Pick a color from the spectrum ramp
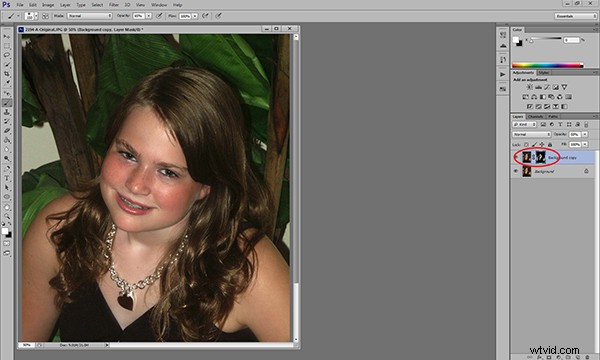Viewport: 600px width, 360px height. tap(548, 65)
